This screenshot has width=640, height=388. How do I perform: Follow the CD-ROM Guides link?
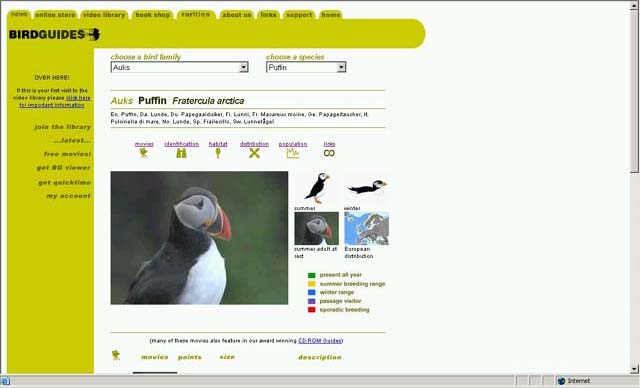click(x=320, y=341)
